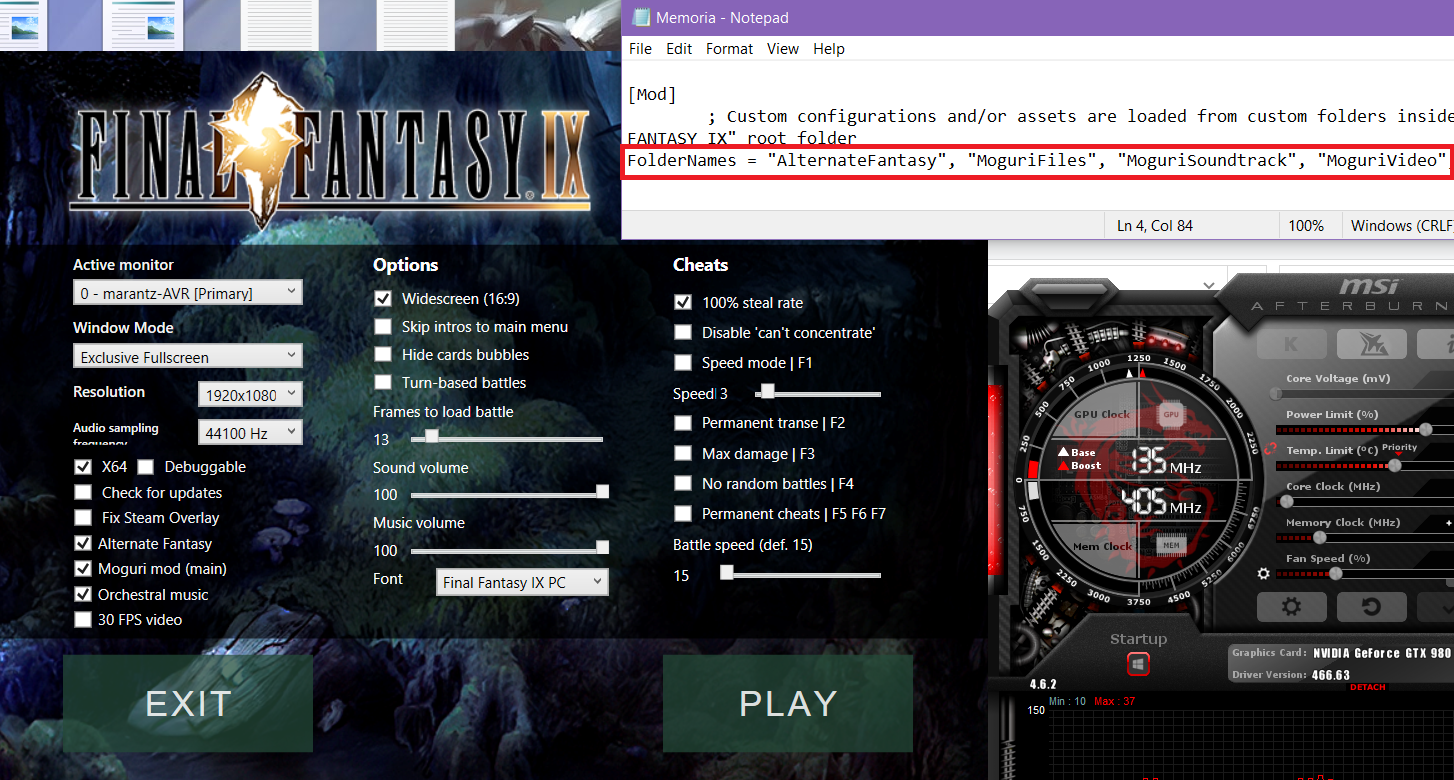Uncheck Orchestral music
The width and height of the screenshot is (1454, 780).
pos(82,594)
